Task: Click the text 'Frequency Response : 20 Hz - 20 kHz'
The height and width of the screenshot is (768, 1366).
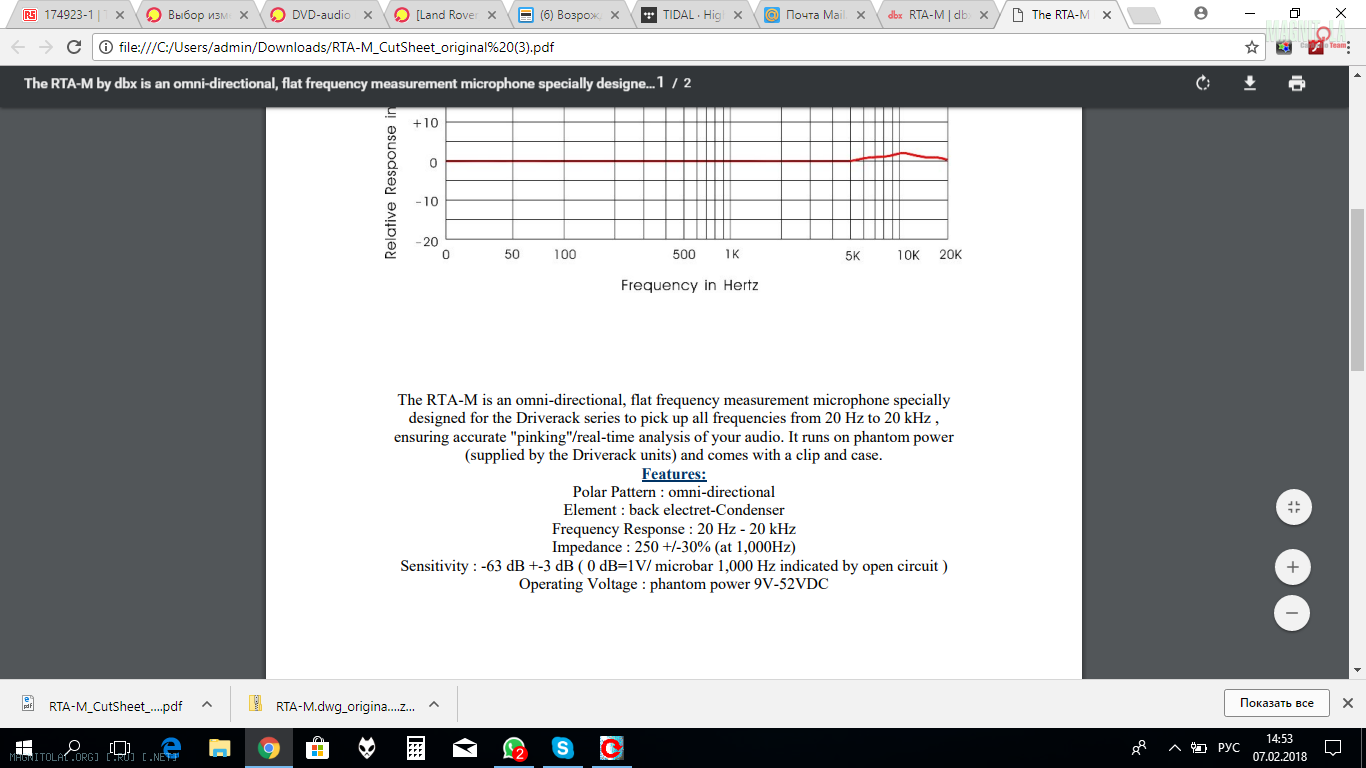Action: click(x=674, y=529)
